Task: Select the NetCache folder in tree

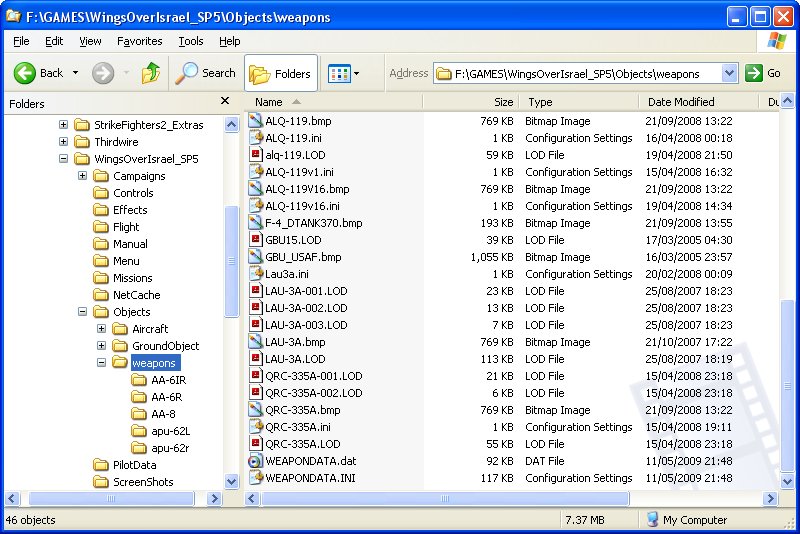Action: point(136,295)
